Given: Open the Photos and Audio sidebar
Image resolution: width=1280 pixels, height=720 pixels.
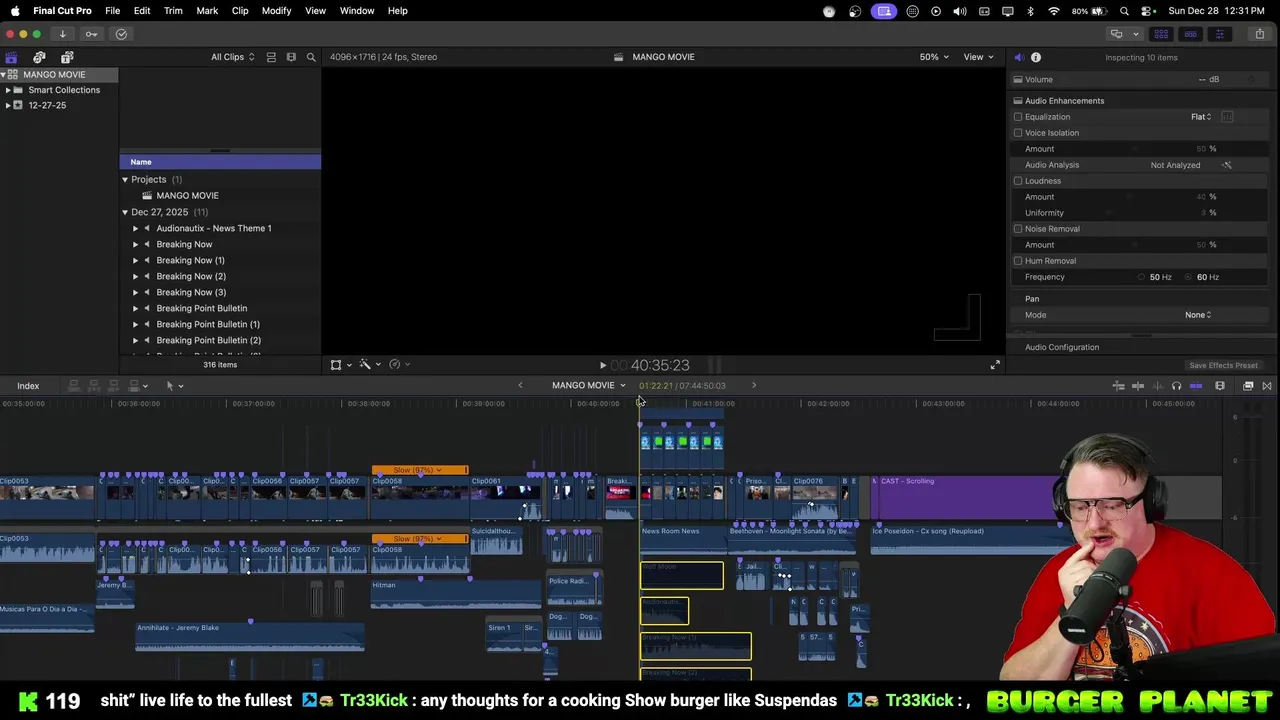Looking at the screenshot, I should (x=39, y=57).
